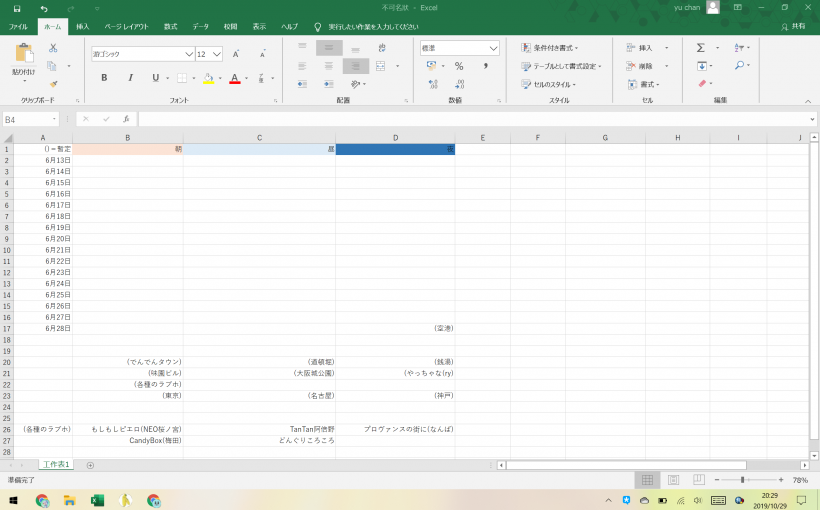Open the File (ファイル) tab
820x510 pixels.
click(18, 27)
